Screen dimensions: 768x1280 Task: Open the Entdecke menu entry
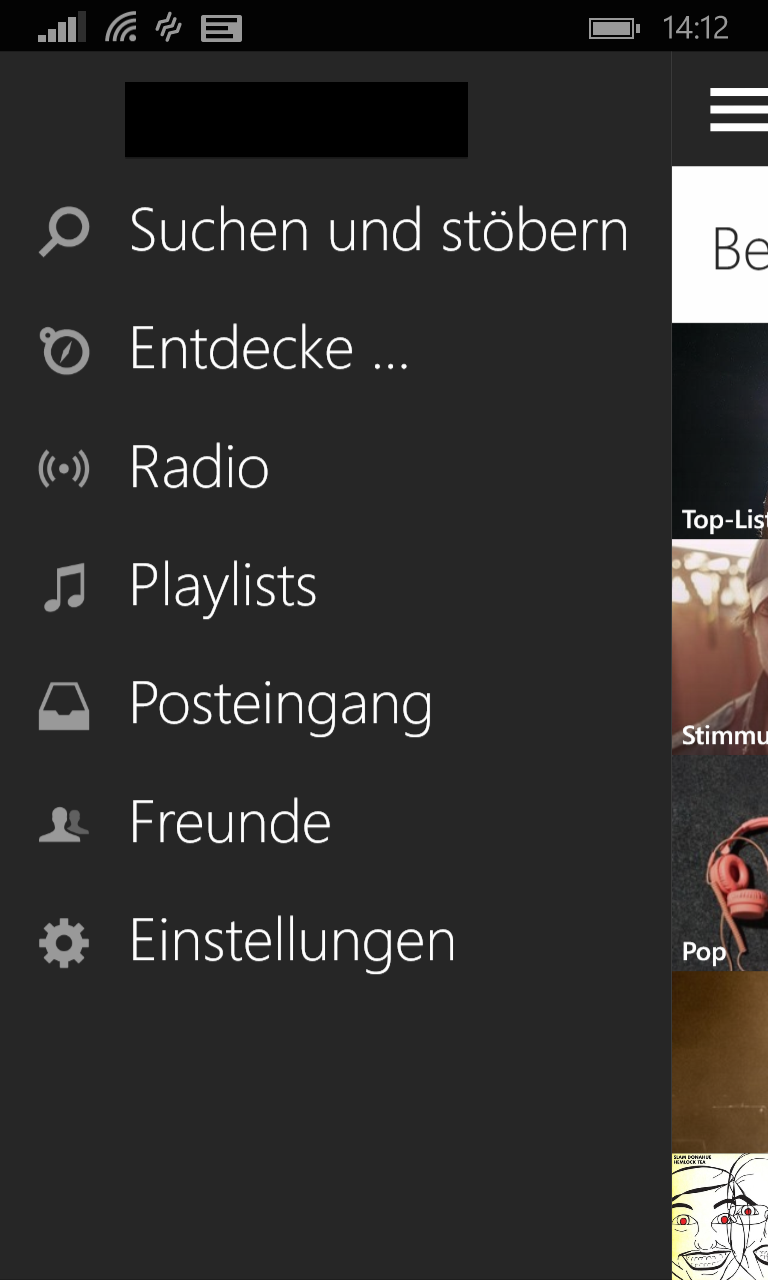point(269,349)
